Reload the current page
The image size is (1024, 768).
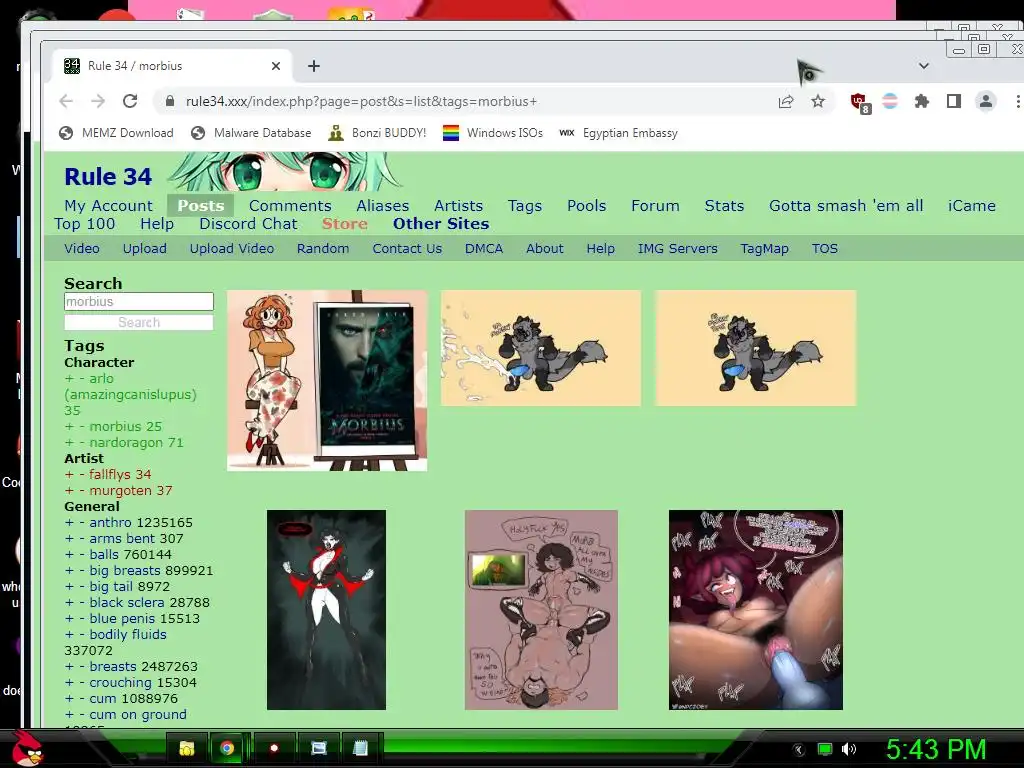(x=130, y=101)
